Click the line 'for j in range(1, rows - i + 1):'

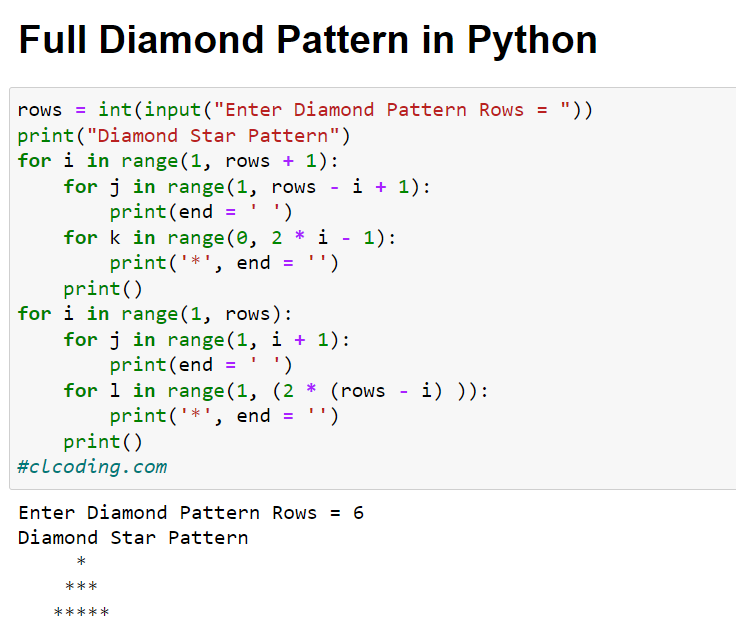coord(247,187)
